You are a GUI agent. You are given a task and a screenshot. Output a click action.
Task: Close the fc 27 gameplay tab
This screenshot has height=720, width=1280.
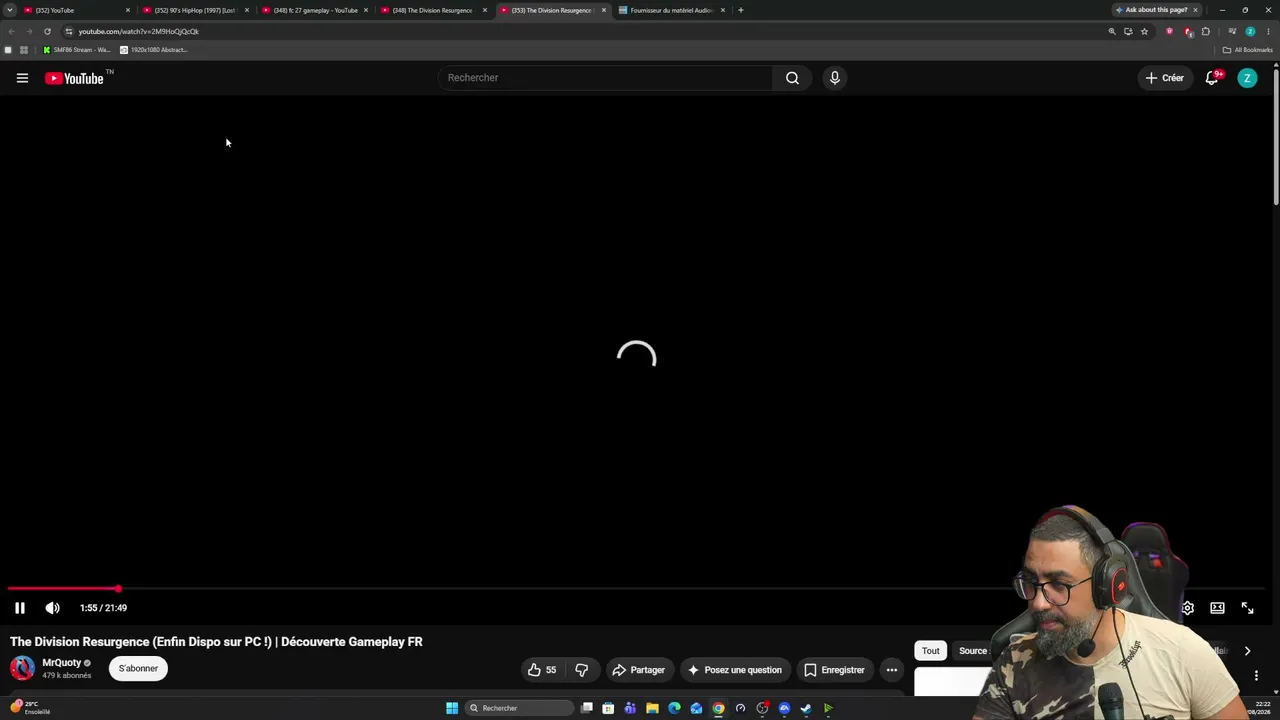(x=366, y=10)
